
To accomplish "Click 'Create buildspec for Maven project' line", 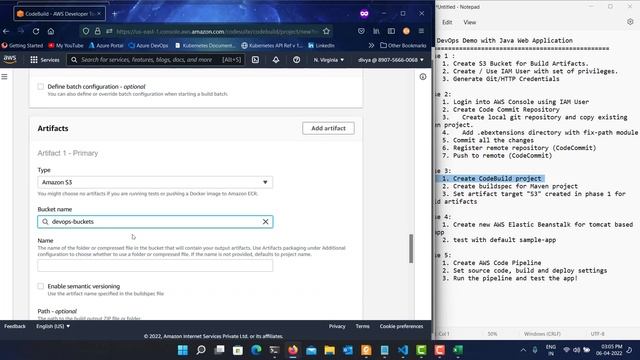I will pyautogui.click(x=510, y=186).
